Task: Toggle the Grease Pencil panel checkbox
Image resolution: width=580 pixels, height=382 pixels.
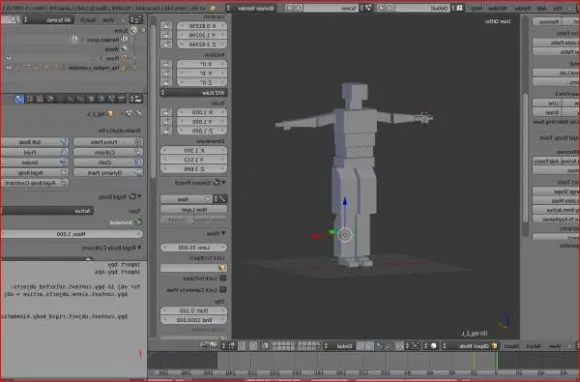Action: pyautogui.click(x=217, y=182)
